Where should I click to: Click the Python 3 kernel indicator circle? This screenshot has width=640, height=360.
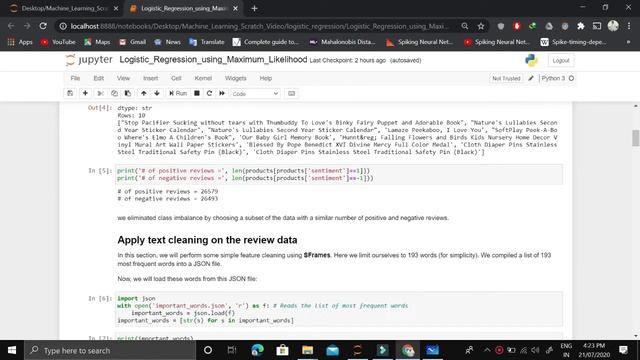click(571, 78)
